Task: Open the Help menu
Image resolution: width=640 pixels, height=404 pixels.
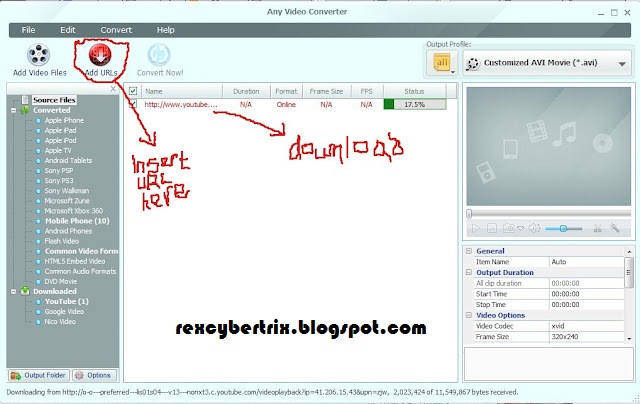Action: [165, 30]
